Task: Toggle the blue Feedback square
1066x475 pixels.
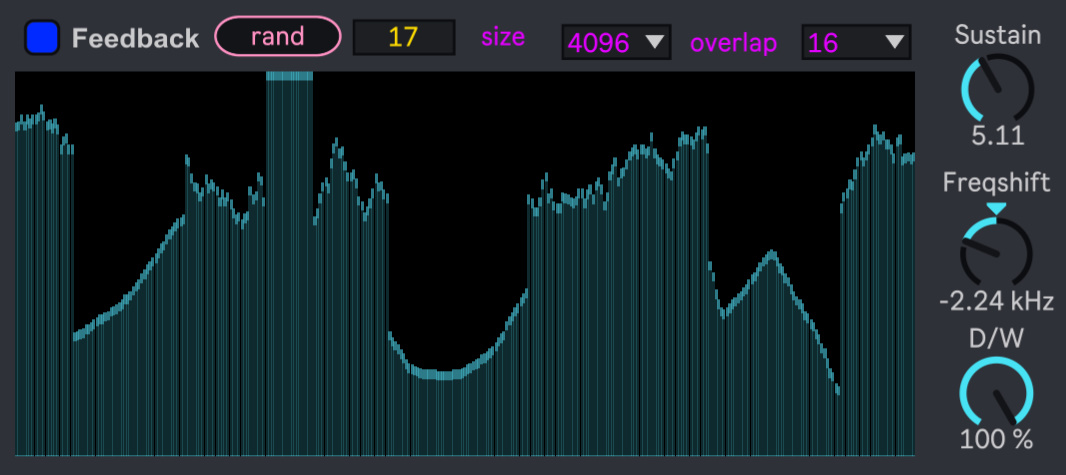Action: [x=42, y=38]
